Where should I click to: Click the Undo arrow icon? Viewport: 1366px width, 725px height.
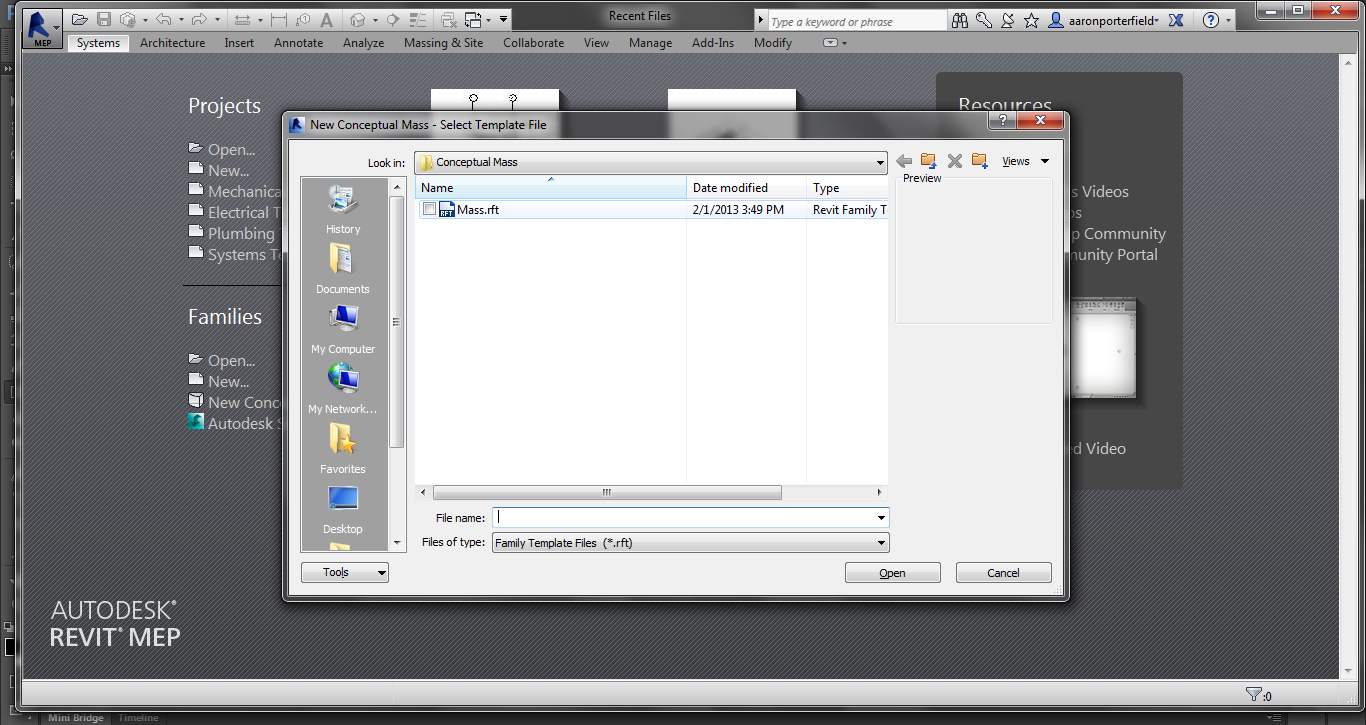click(x=164, y=20)
